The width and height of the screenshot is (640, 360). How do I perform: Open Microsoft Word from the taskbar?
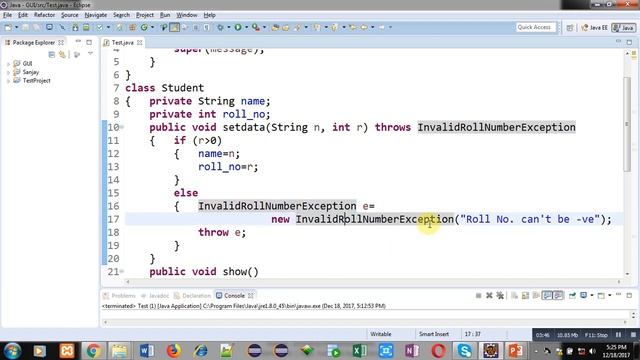(147, 351)
